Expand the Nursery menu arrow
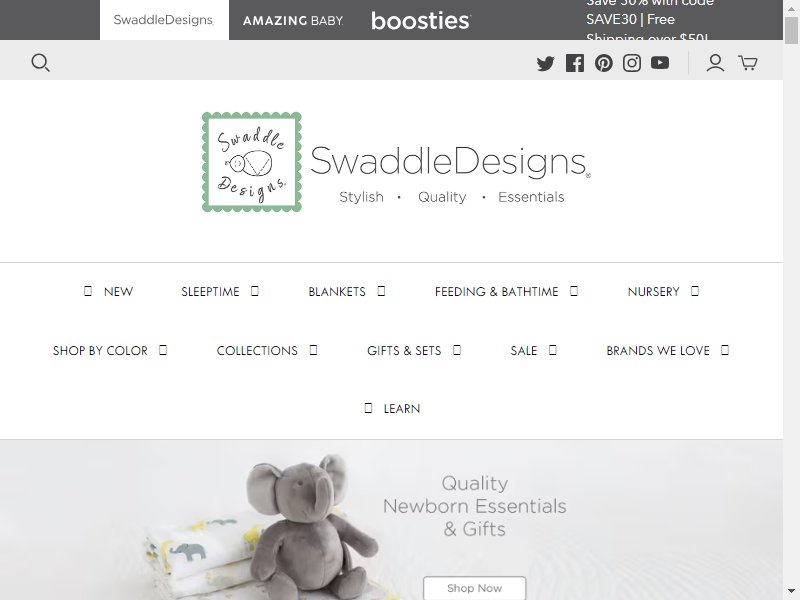This screenshot has width=800, height=600. click(x=695, y=291)
